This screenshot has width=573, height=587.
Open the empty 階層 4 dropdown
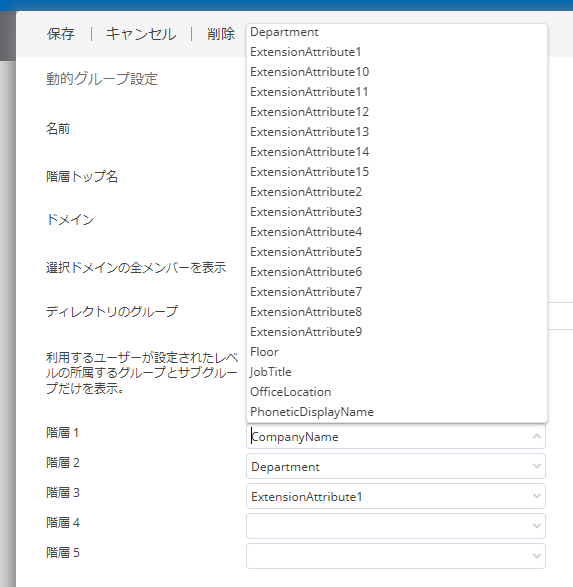(x=396, y=526)
